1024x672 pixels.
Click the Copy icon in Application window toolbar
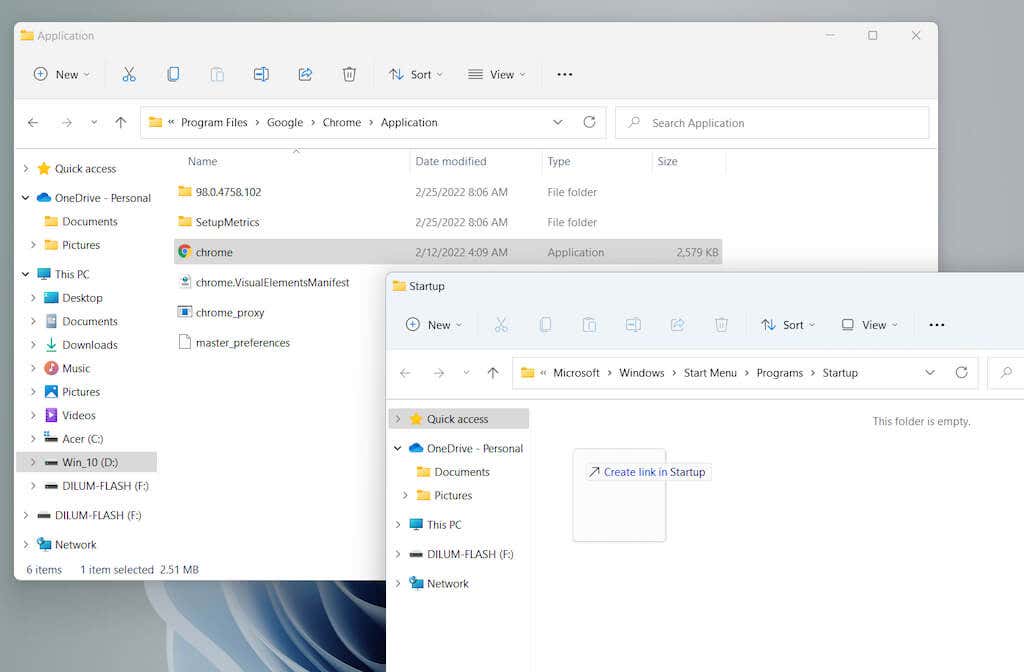point(173,74)
